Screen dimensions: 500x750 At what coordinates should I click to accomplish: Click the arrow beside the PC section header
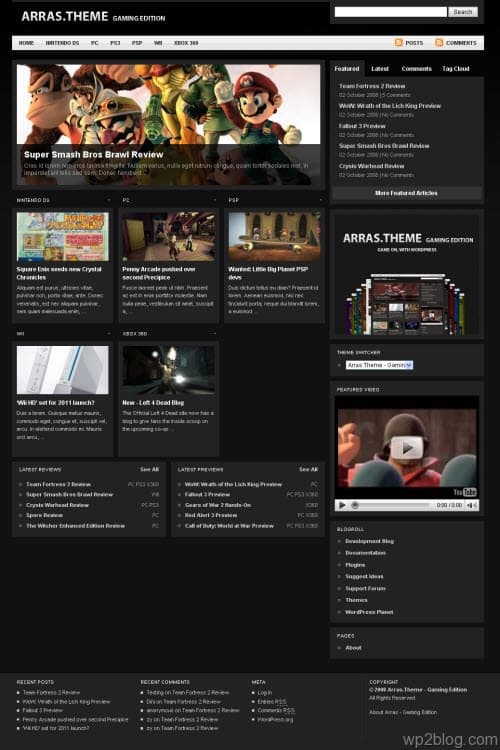click(214, 200)
